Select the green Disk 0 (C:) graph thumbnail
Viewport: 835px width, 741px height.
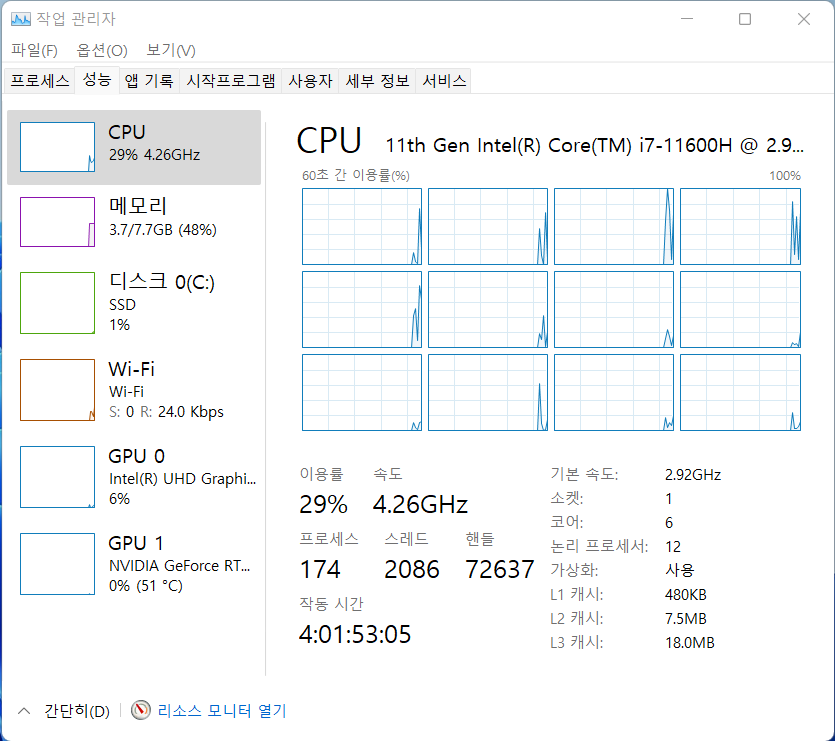57,303
